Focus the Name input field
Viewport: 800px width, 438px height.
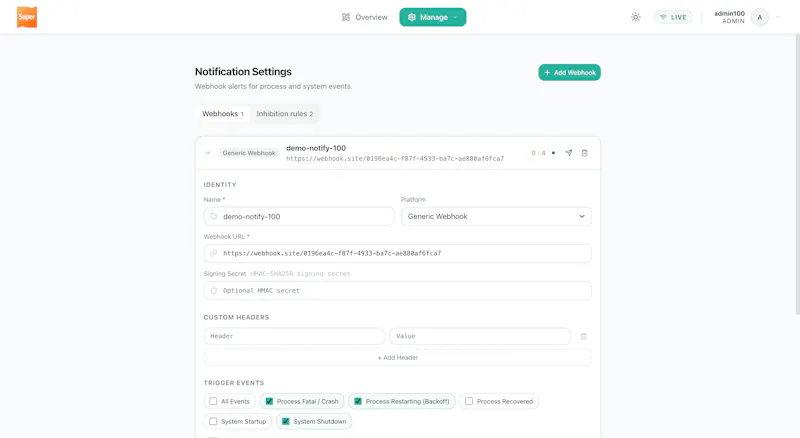[x=299, y=216]
